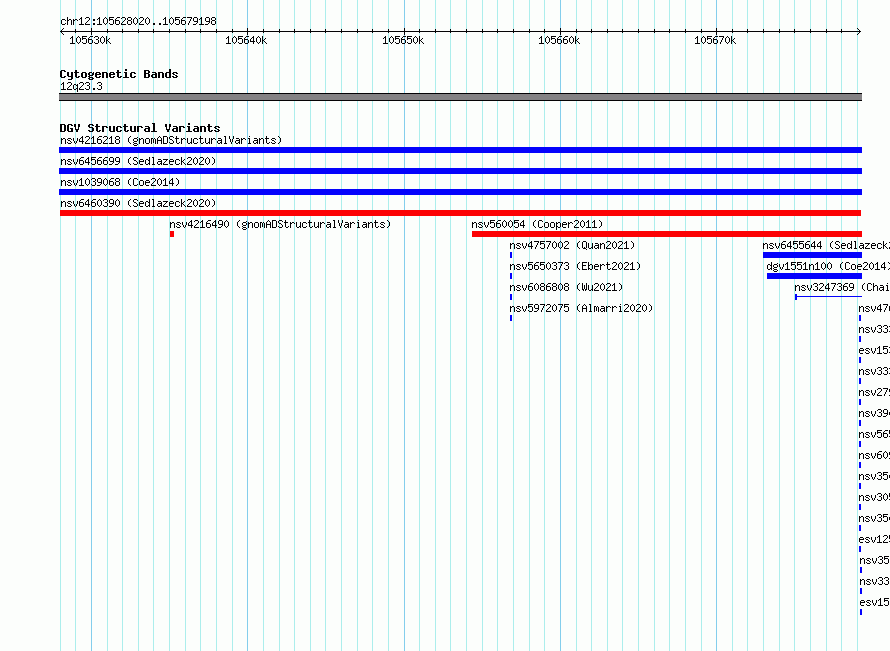
Task: Open the nsv4757002 (Quan2021) label
Action: pos(572,245)
